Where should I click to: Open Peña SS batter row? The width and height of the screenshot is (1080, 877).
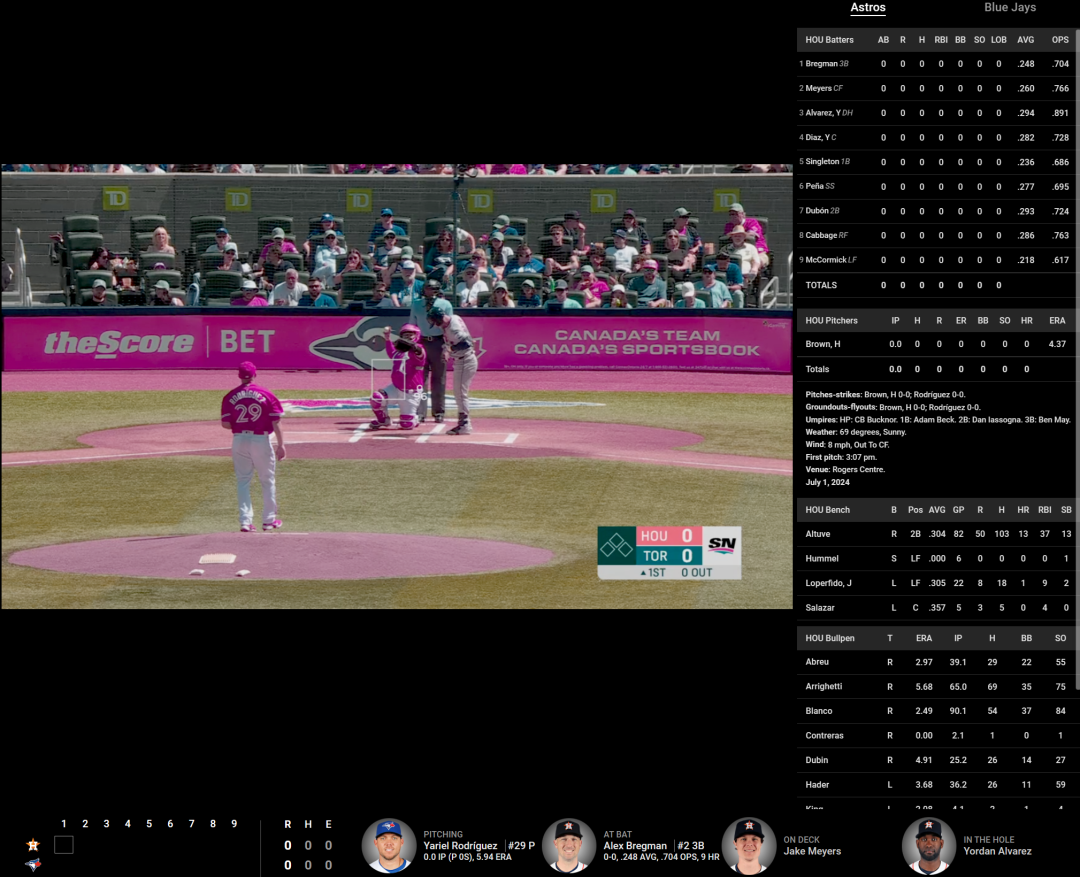click(935, 186)
